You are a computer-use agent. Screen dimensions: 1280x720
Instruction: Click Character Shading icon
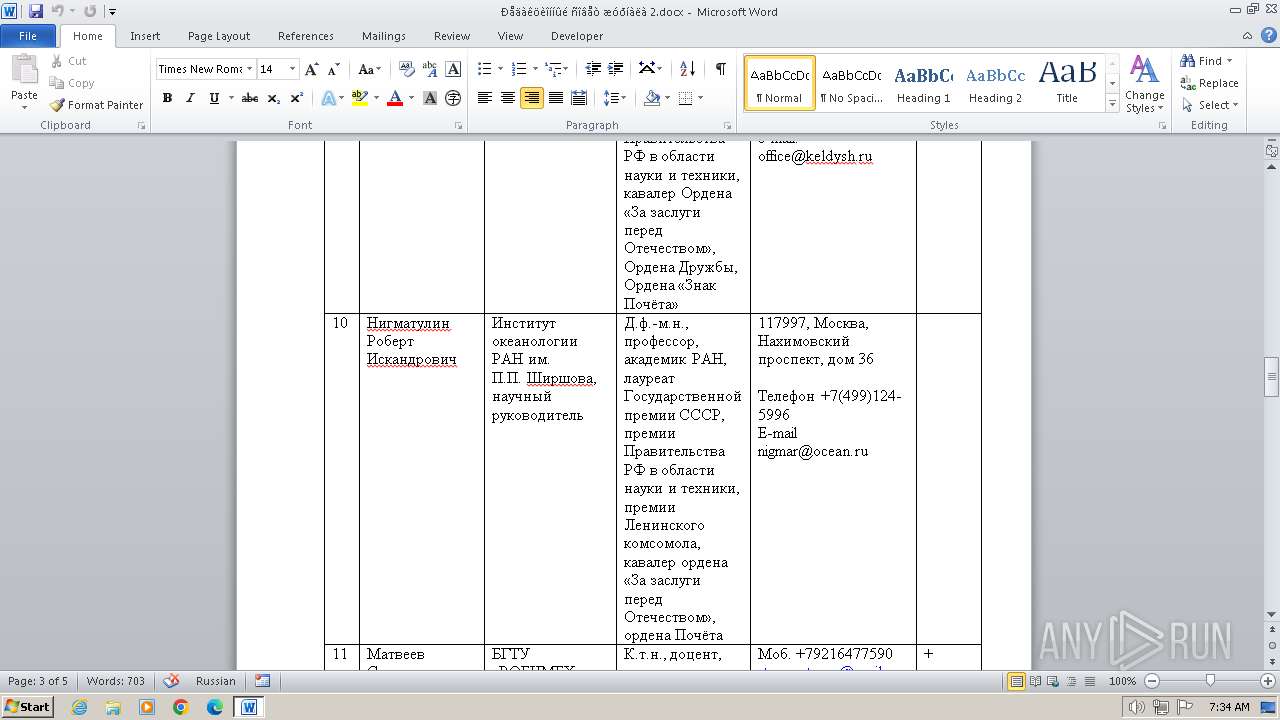pyautogui.click(x=430, y=98)
